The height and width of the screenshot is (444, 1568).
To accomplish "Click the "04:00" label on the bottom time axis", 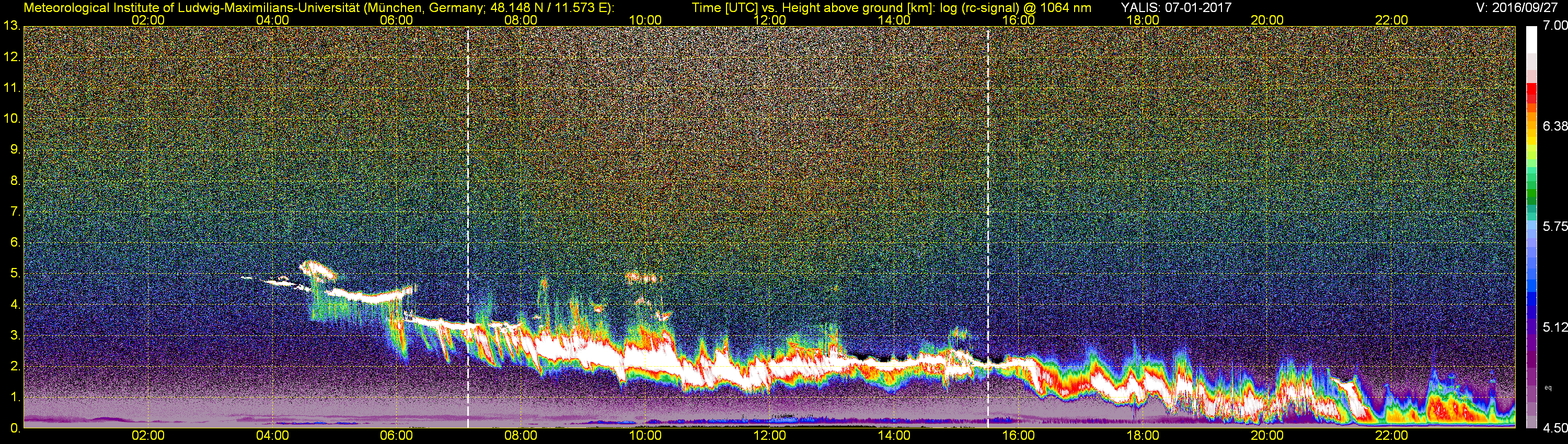I will [272, 436].
